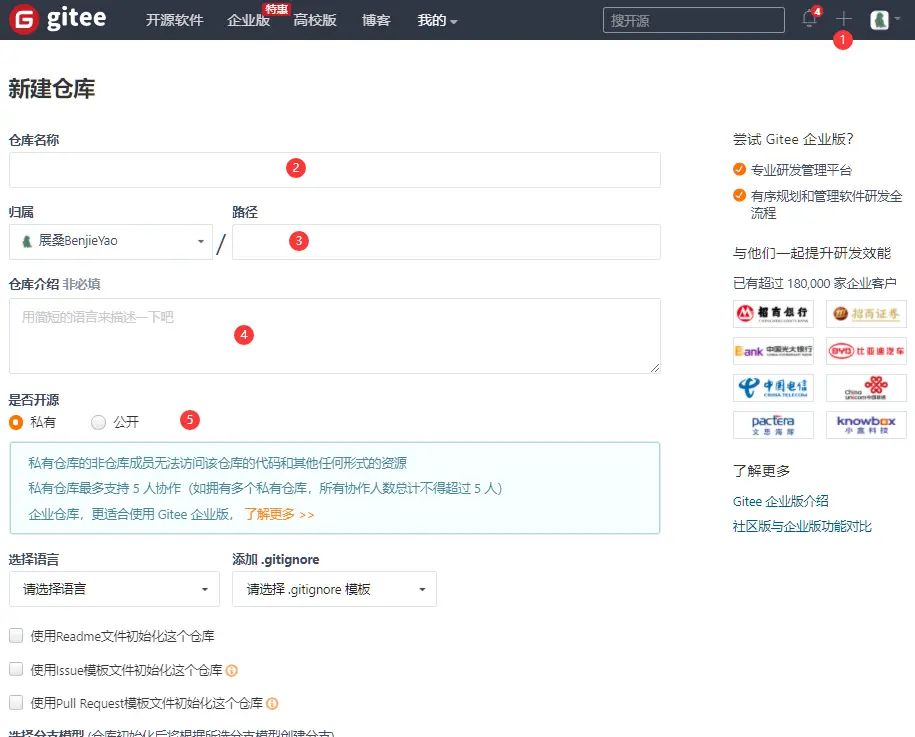This screenshot has width=915, height=737.
Task: Open the .gitignore template dropdown
Action: pos(334,589)
